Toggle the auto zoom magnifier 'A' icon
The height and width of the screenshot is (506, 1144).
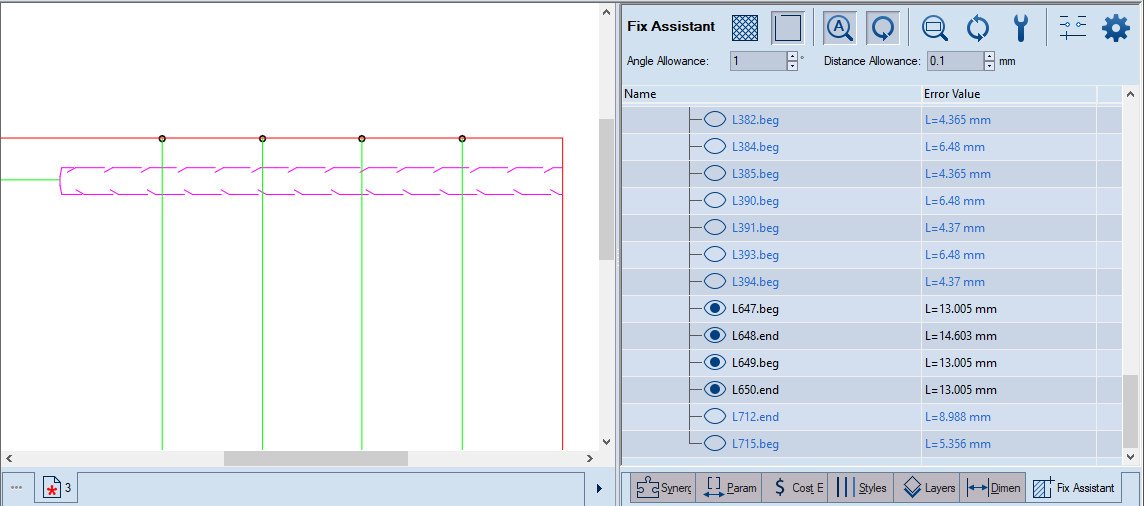tap(839, 28)
